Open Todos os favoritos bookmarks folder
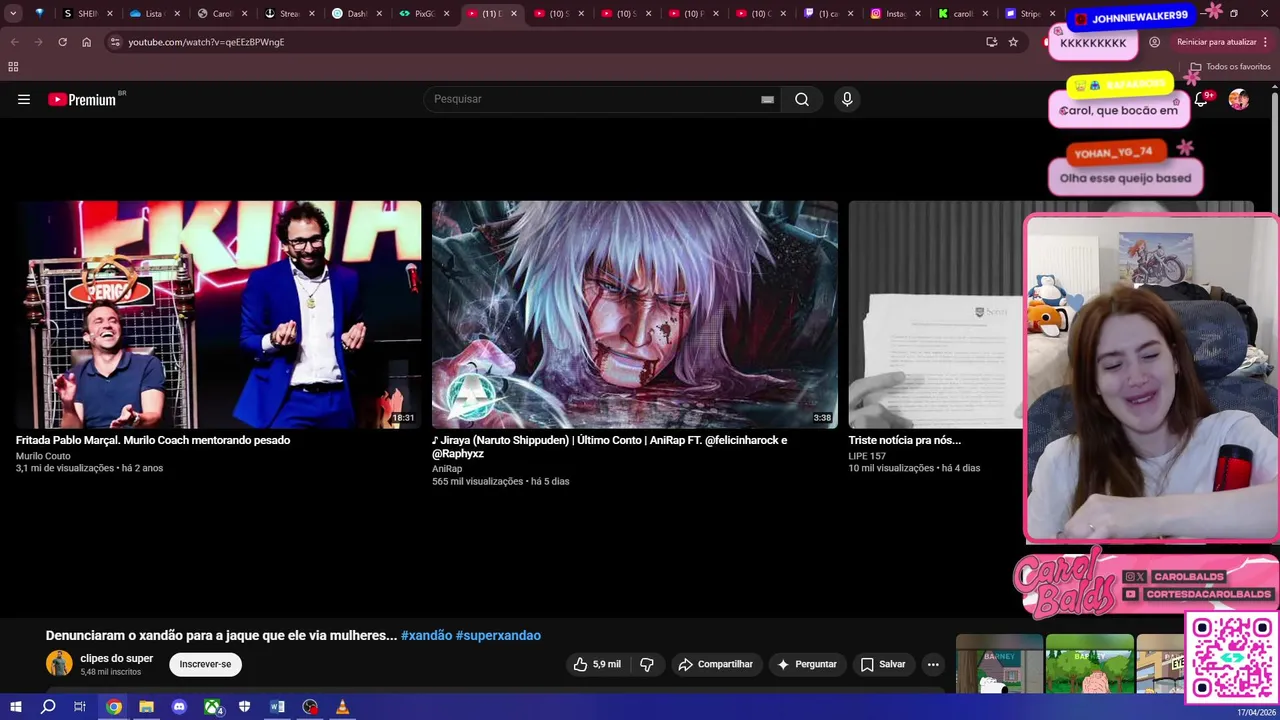This screenshot has width=1280, height=720. 1230,67
